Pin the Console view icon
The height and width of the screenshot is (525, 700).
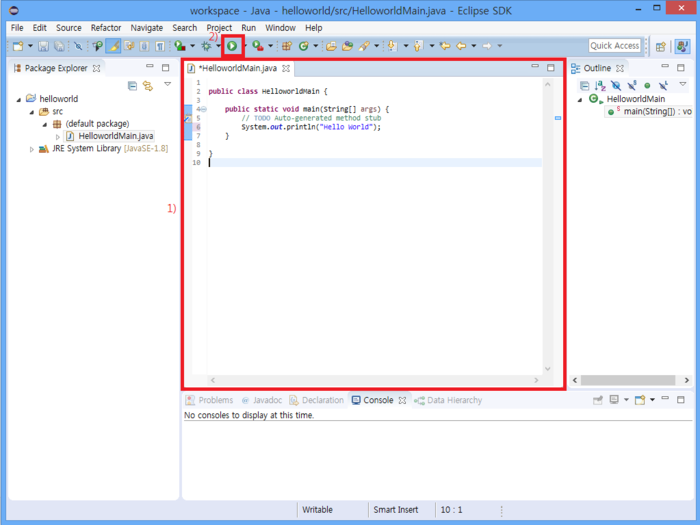(597, 400)
